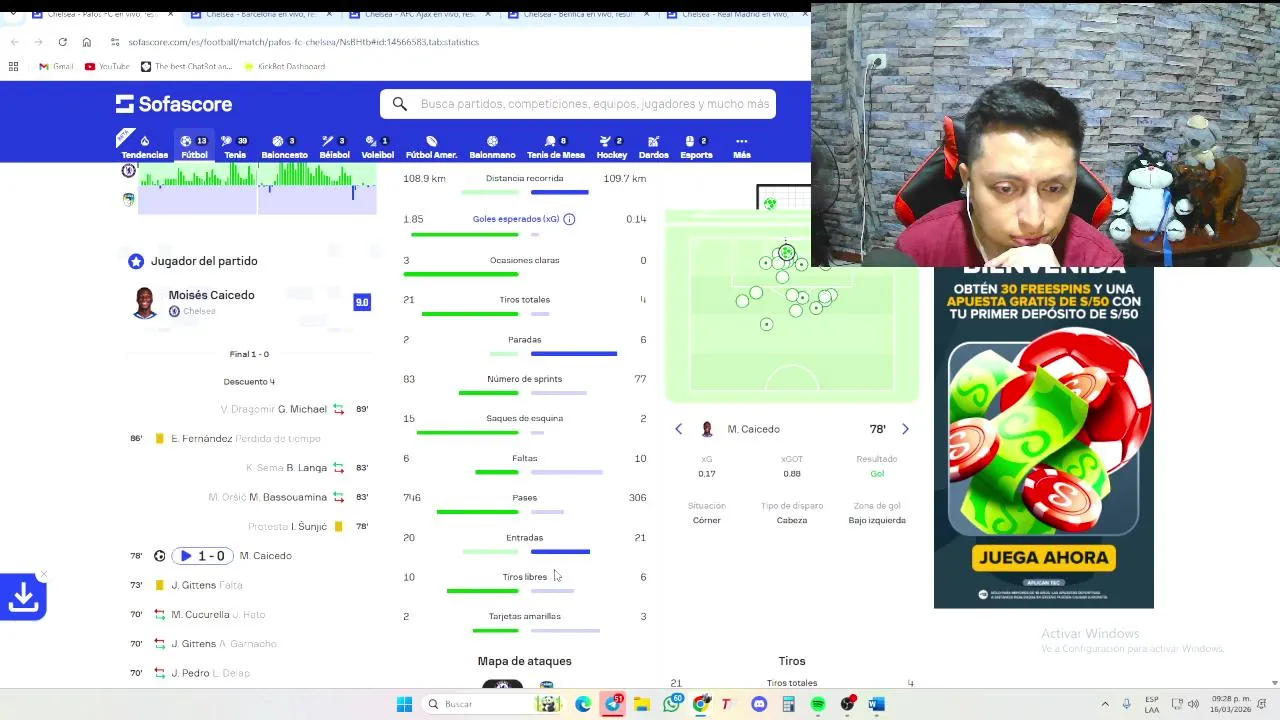Expand the Más sports menu
Viewport: 1280px width, 720px height.
coord(741,147)
